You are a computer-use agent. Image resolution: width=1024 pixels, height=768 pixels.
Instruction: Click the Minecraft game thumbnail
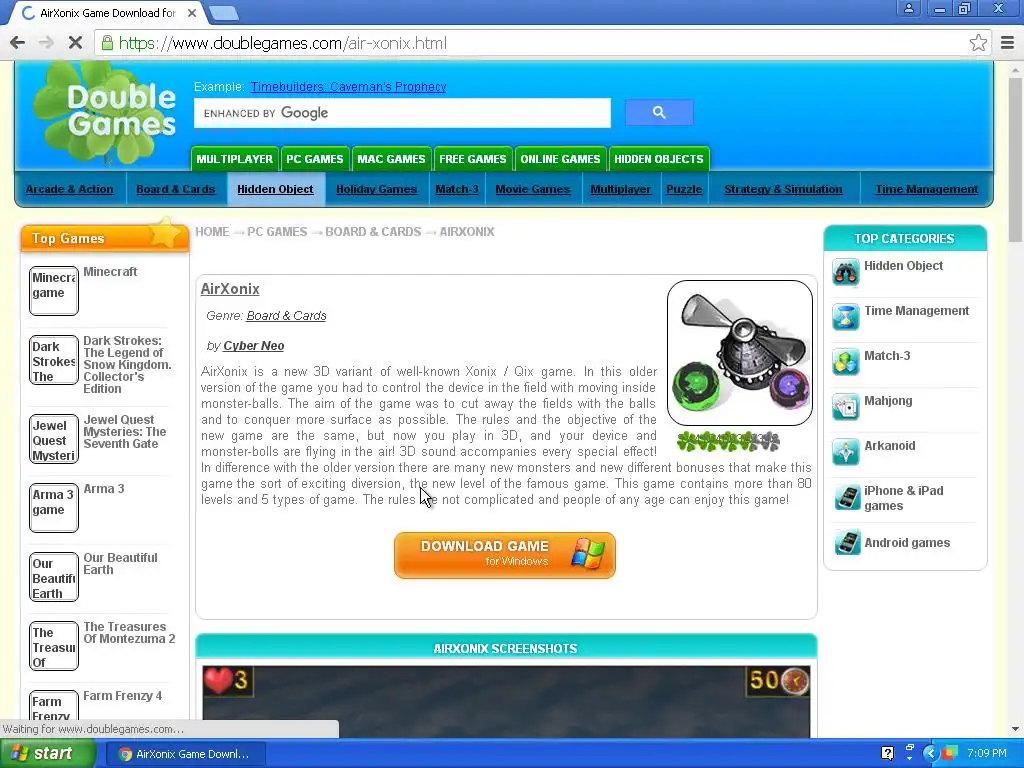point(54,291)
